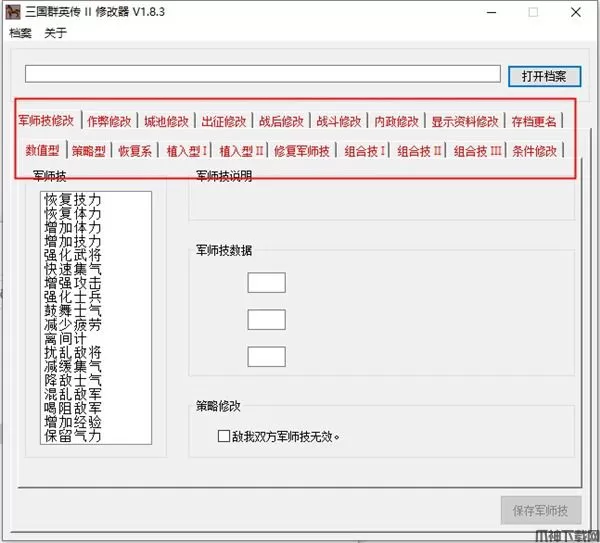Select the 修复军师技 sub-tab

pyautogui.click(x=302, y=151)
